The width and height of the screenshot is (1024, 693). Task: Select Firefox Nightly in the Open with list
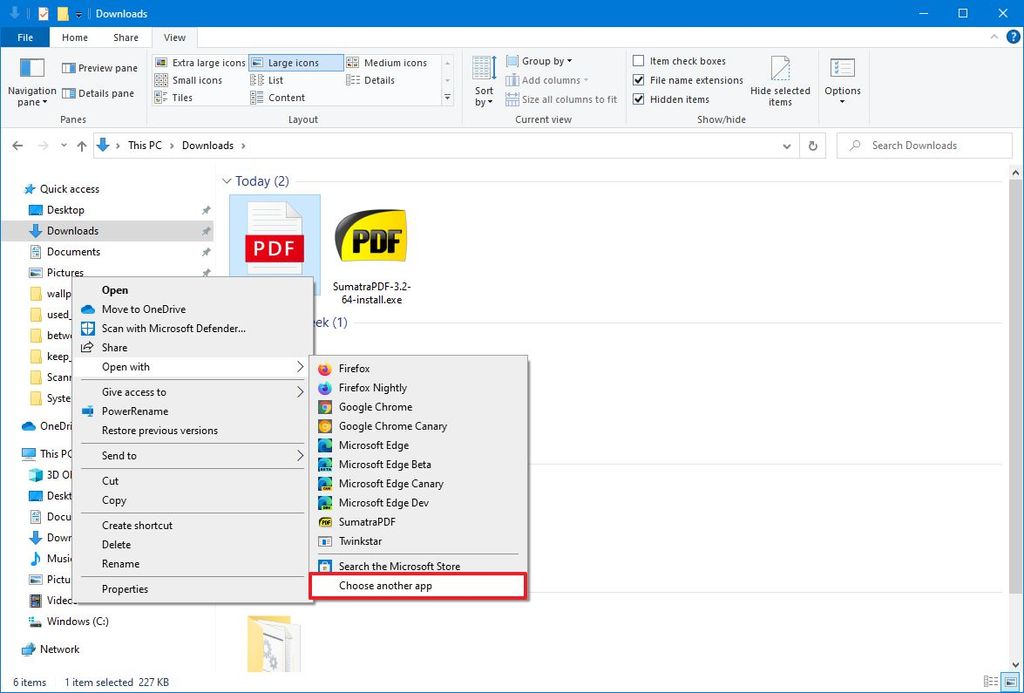[x=371, y=388]
